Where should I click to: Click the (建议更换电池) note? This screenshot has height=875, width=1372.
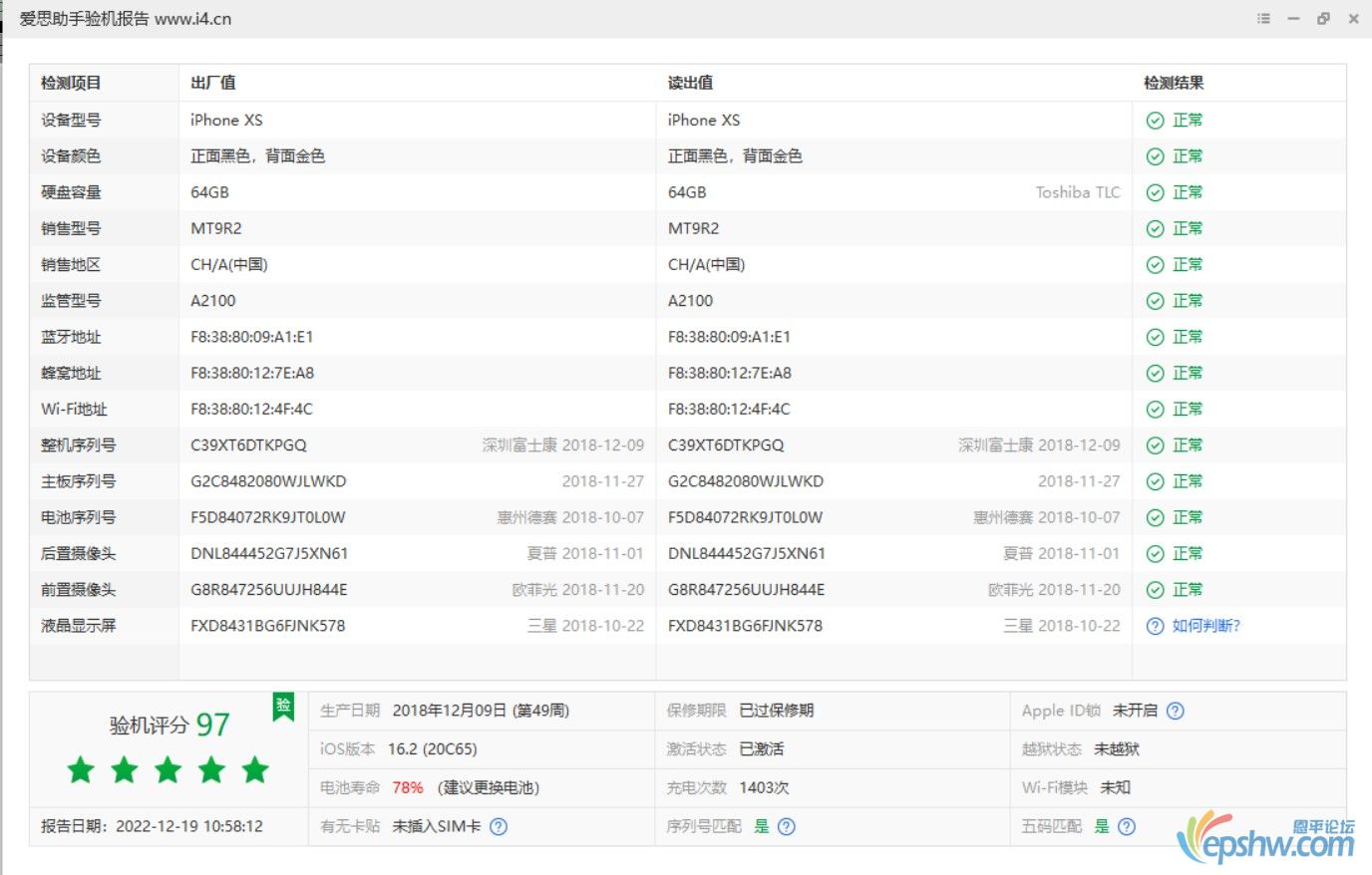[x=489, y=787]
